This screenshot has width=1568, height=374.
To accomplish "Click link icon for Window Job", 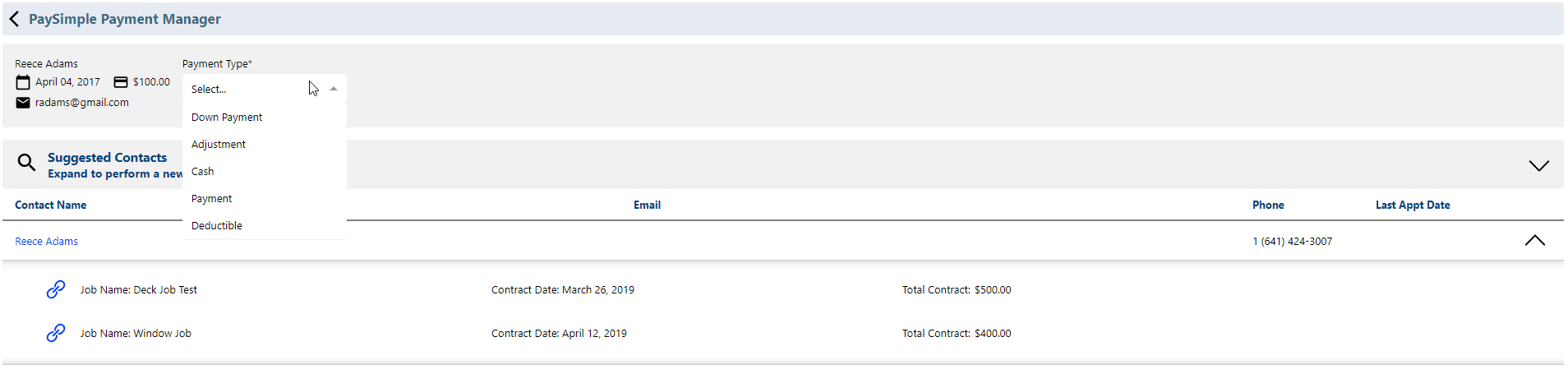I will [x=56, y=333].
